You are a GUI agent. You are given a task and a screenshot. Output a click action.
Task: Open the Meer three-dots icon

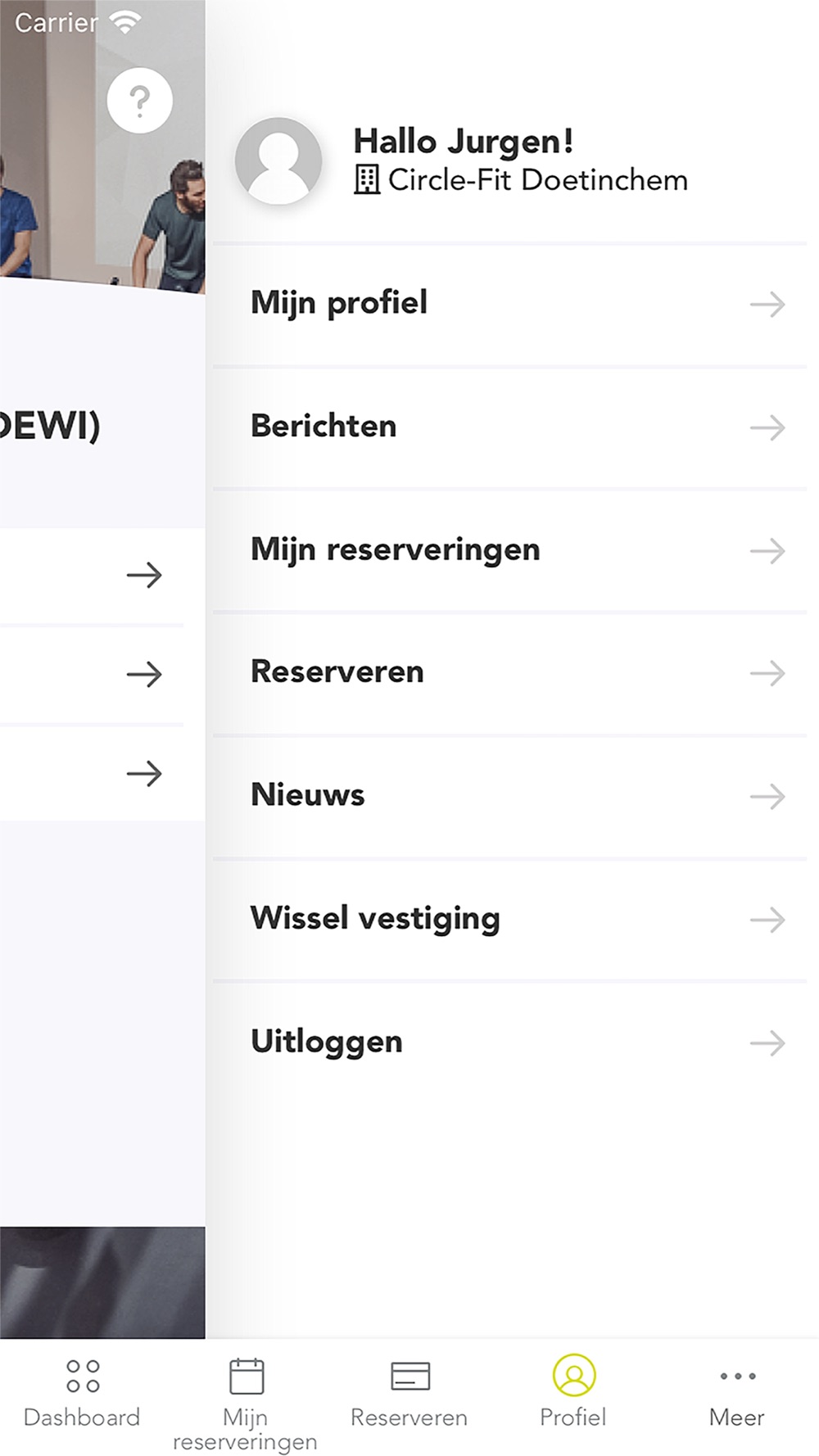click(738, 1376)
